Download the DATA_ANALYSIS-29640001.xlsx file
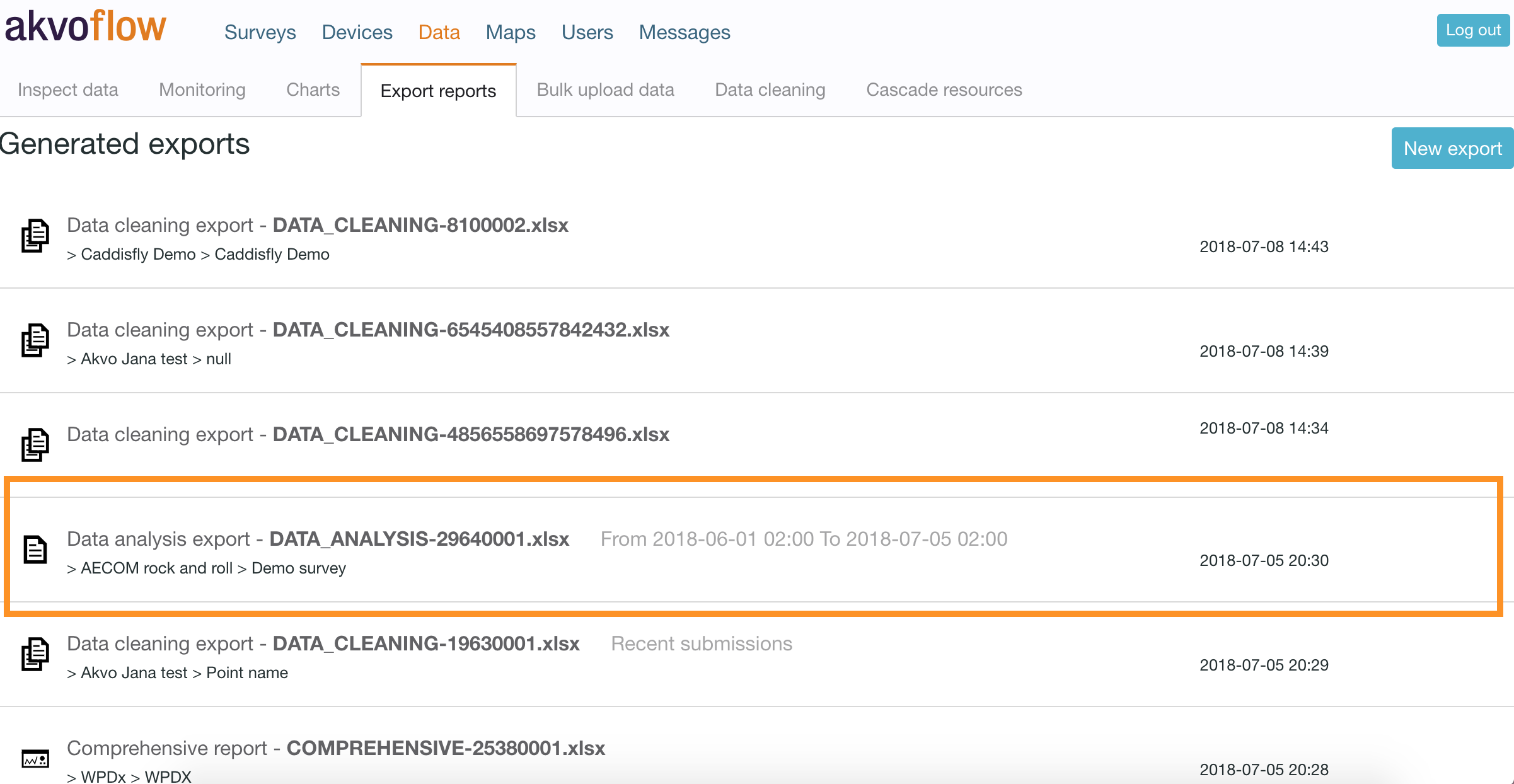 (419, 539)
